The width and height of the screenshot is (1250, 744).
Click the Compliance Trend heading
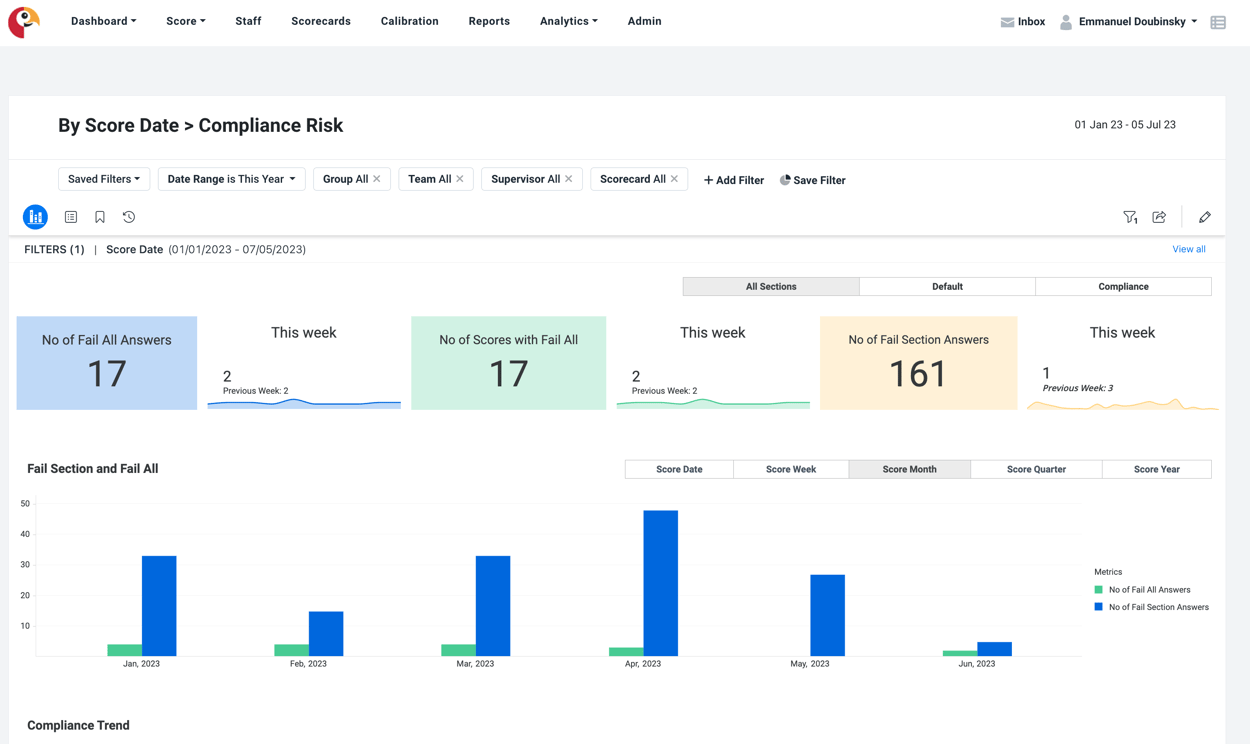coord(78,725)
